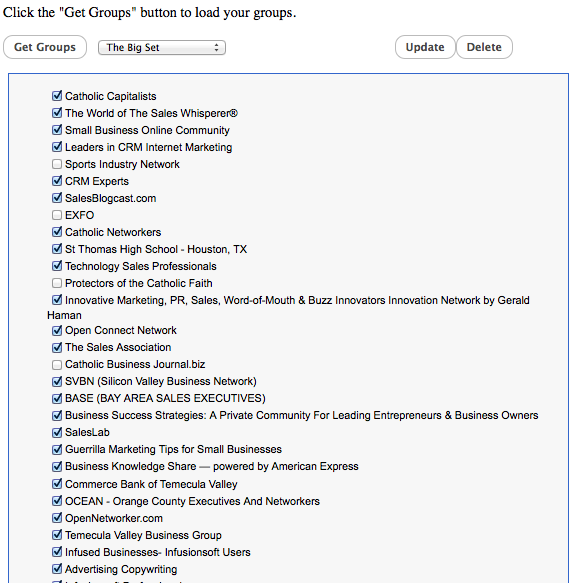Uncheck the OpenNetworker.com checkbox

57,518
